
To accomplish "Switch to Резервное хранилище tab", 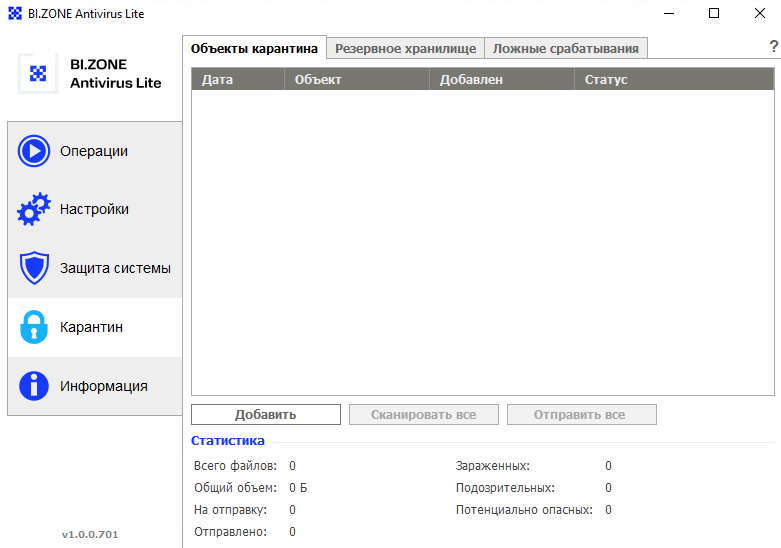I will [405, 49].
